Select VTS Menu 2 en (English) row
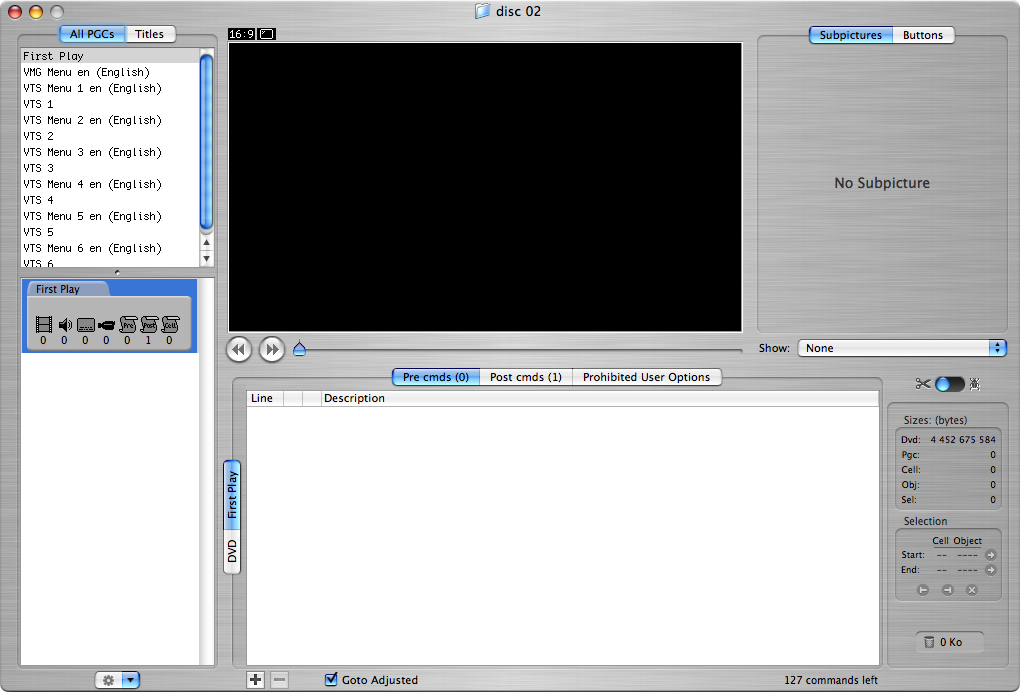The width and height of the screenshot is (1020, 692). pyautogui.click(x=110, y=120)
